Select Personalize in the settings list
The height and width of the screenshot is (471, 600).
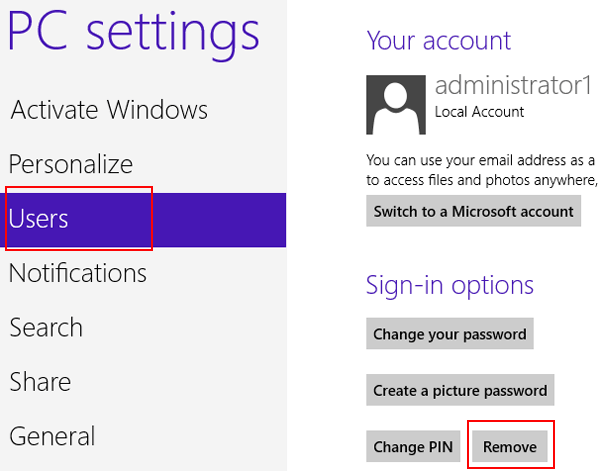pyautogui.click(x=71, y=164)
